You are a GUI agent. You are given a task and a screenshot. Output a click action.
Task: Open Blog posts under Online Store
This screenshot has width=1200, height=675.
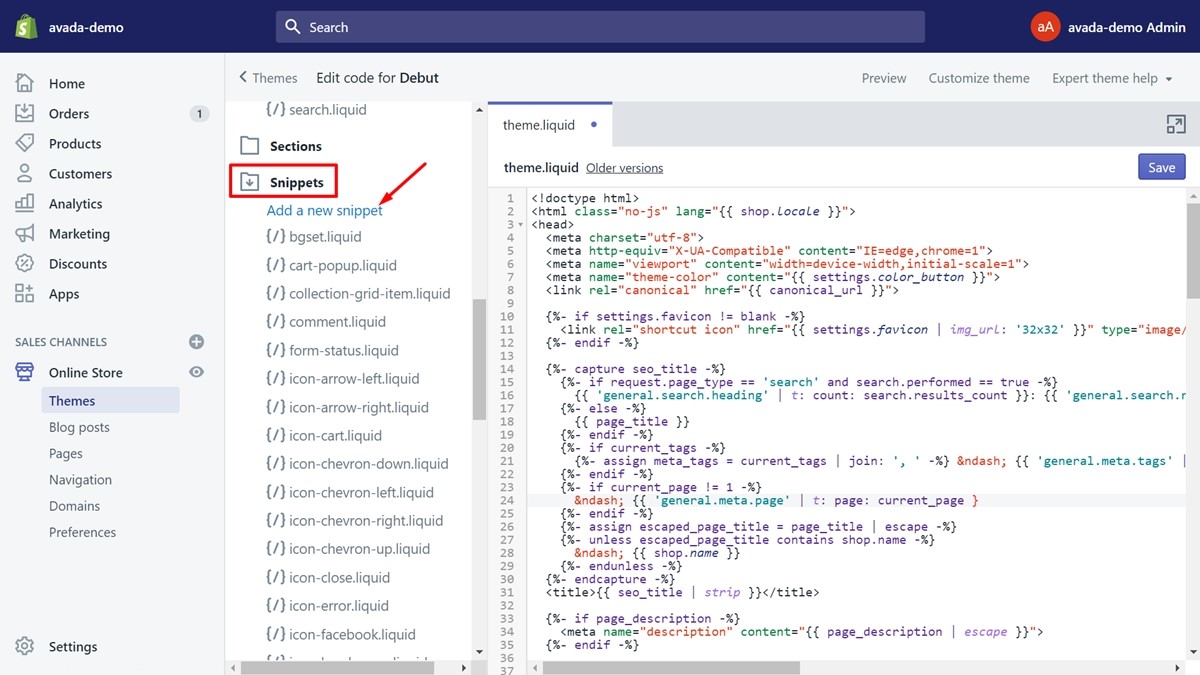point(79,427)
